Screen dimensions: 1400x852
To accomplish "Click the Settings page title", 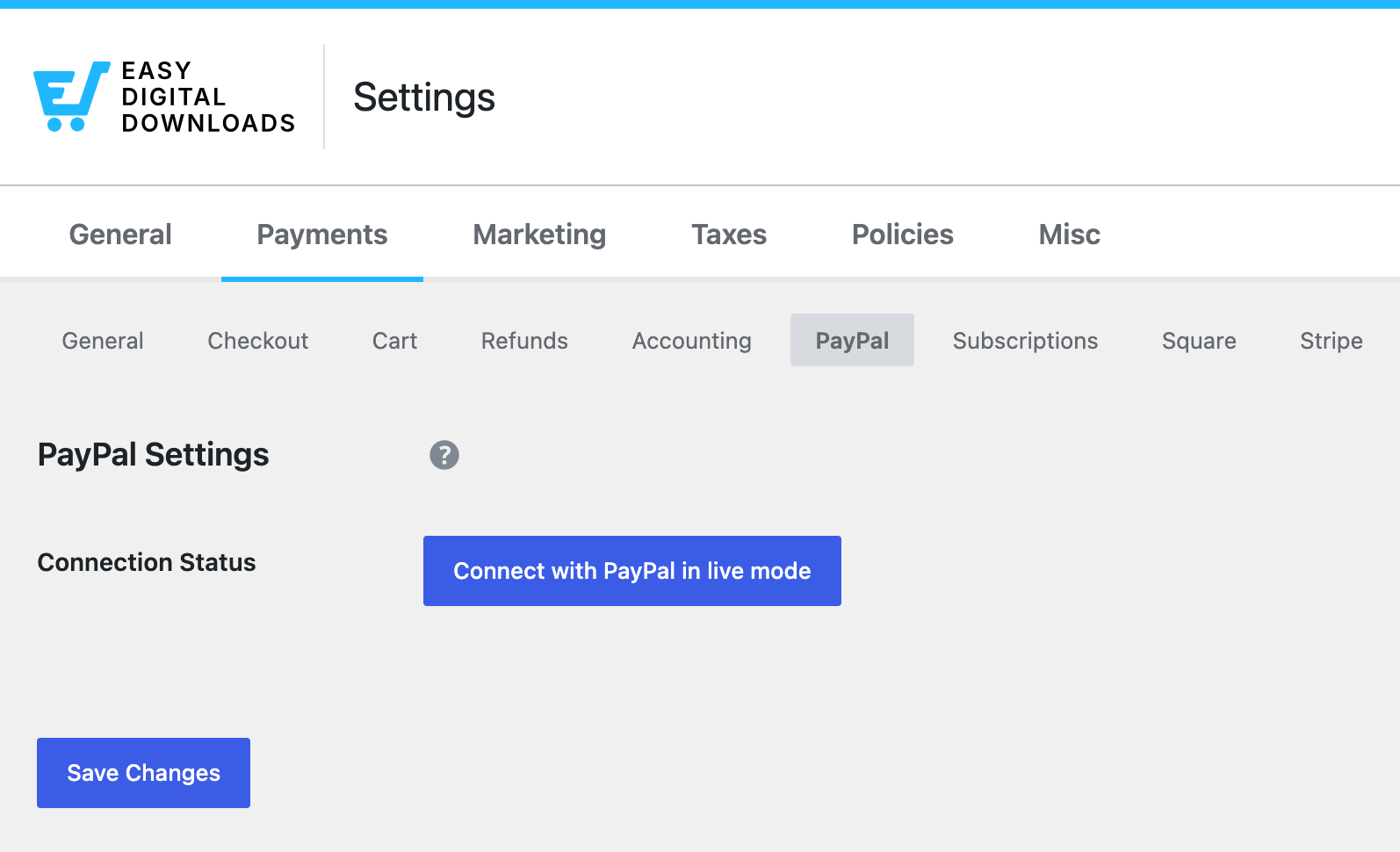I will (x=424, y=97).
